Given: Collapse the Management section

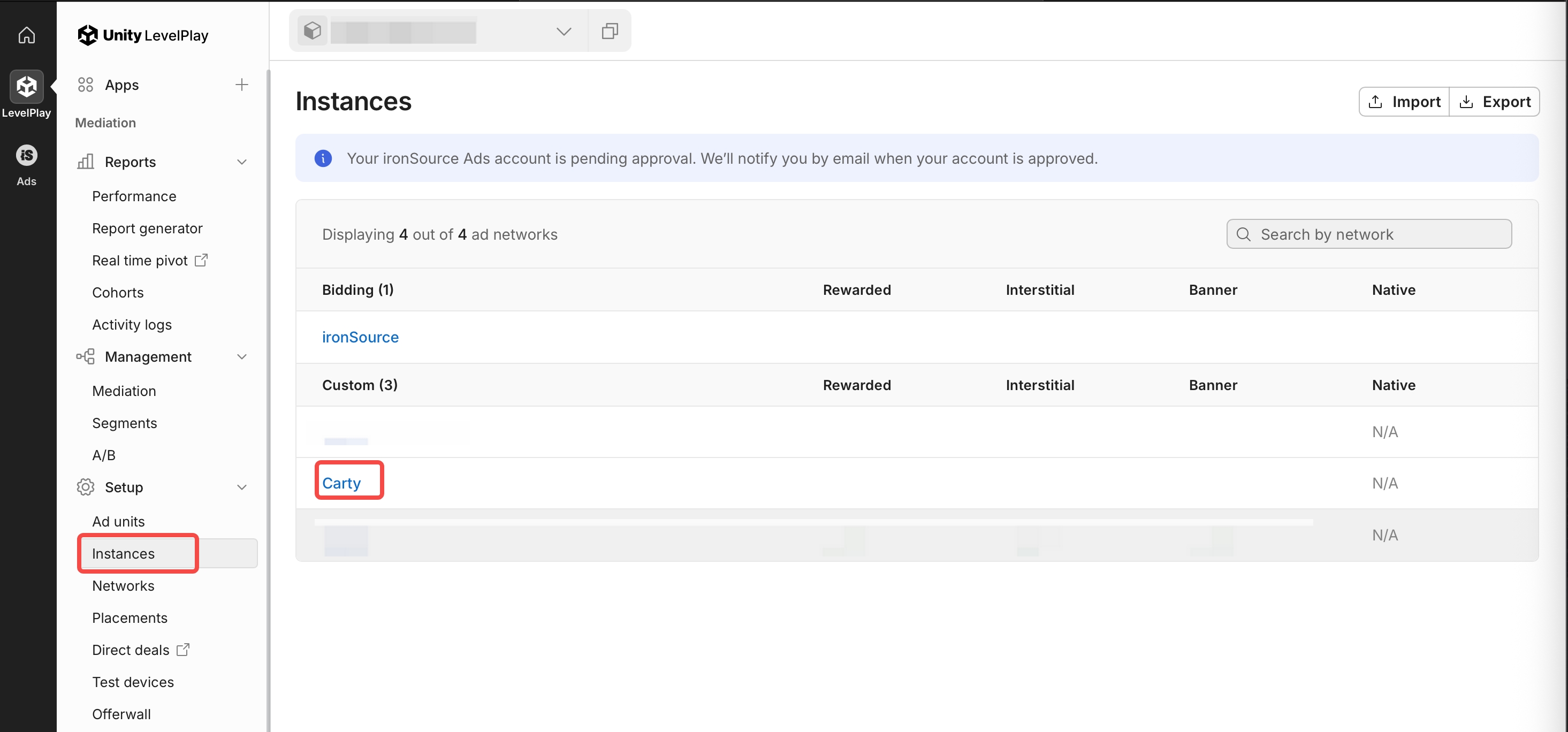Looking at the screenshot, I should (242, 356).
